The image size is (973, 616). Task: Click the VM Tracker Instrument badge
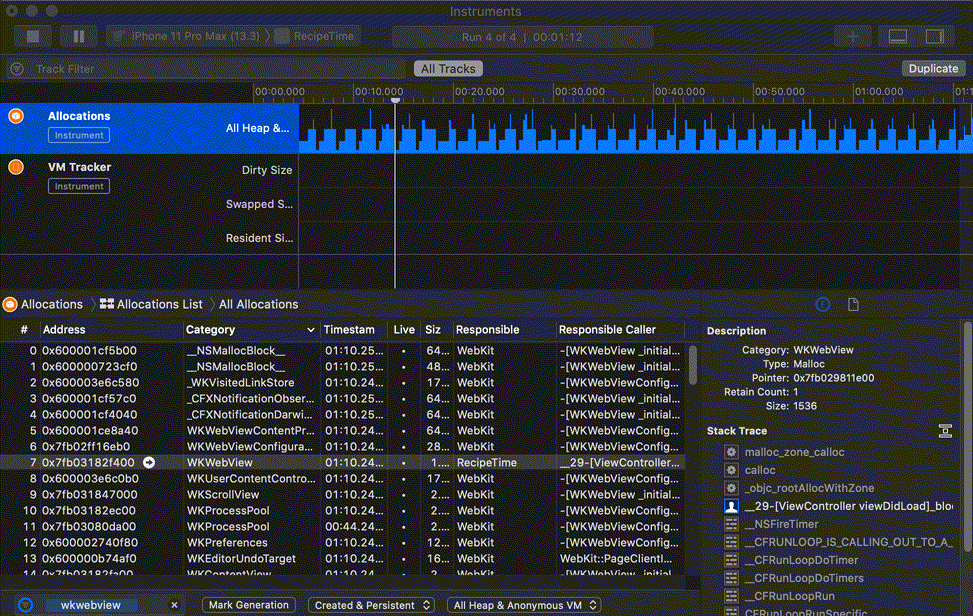(79, 186)
